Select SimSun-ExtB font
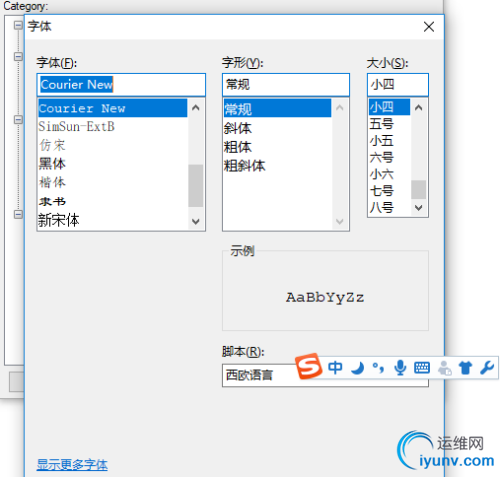Image resolution: width=500 pixels, height=477 pixels. point(113,127)
